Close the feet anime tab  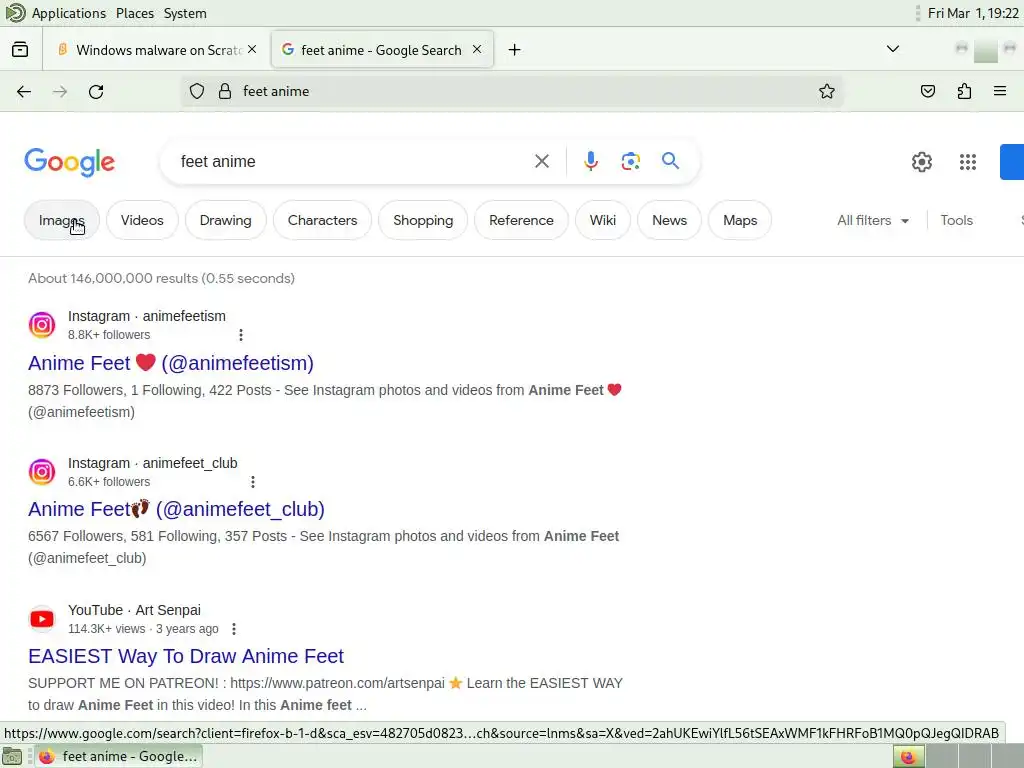point(477,50)
